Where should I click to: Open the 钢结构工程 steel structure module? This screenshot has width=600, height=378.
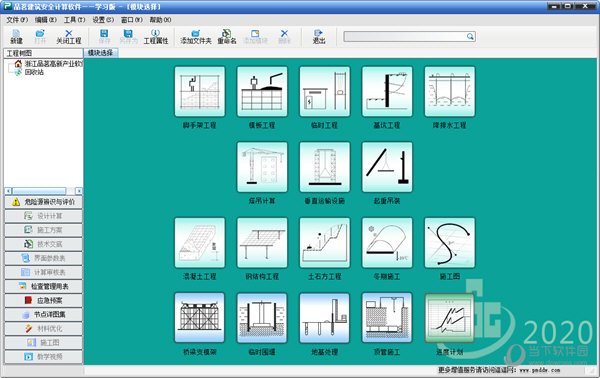point(262,243)
